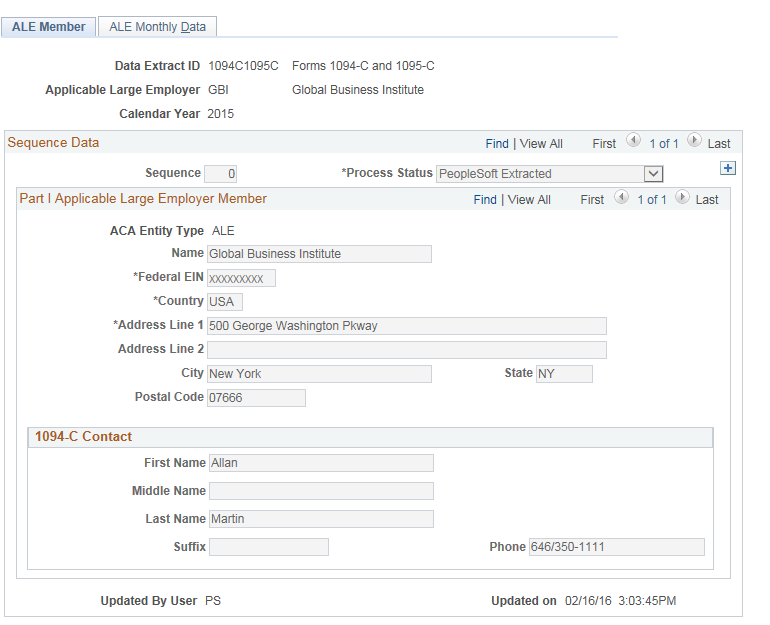Click Last in Sequence Data navigation
The width and height of the screenshot is (770, 625).
[x=719, y=144]
